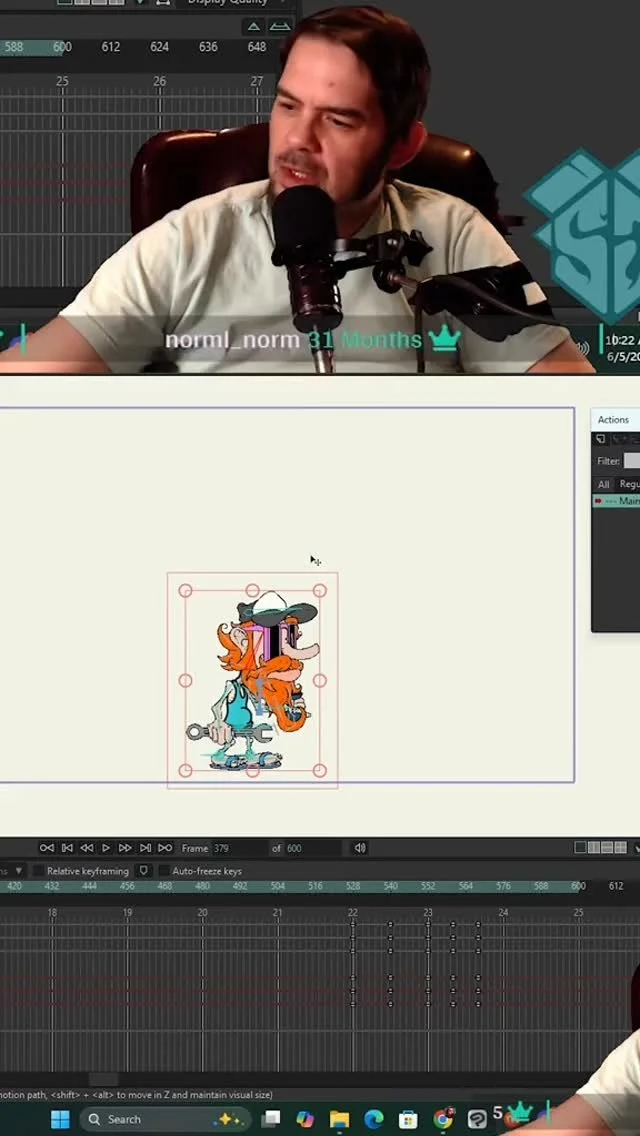The height and width of the screenshot is (1136, 640).
Task: Click the single-pane layout icon in timeline header
Action: (x=581, y=848)
